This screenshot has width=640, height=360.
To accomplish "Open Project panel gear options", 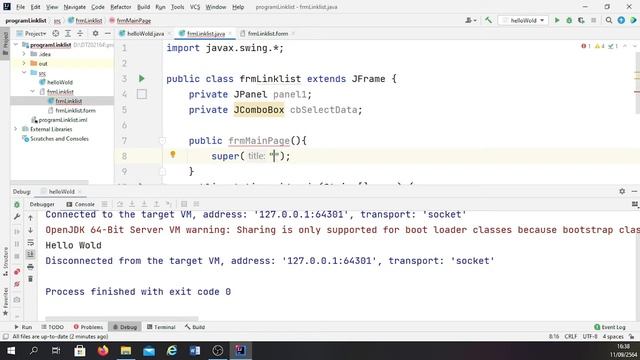I will click(95, 33).
